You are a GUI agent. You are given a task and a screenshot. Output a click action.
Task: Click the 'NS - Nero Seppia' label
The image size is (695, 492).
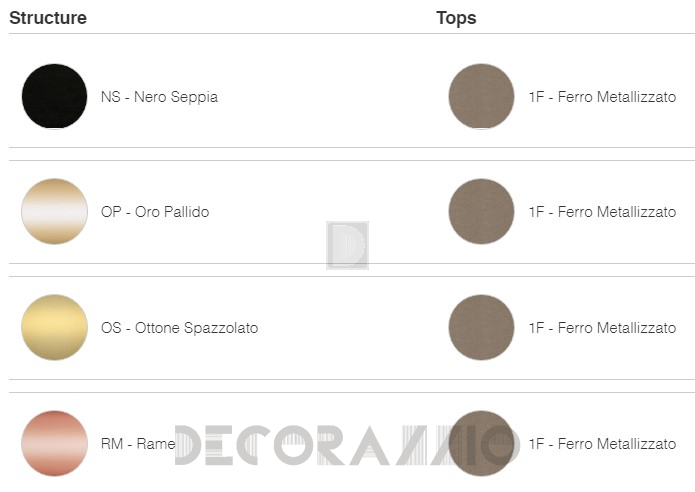[x=159, y=97]
